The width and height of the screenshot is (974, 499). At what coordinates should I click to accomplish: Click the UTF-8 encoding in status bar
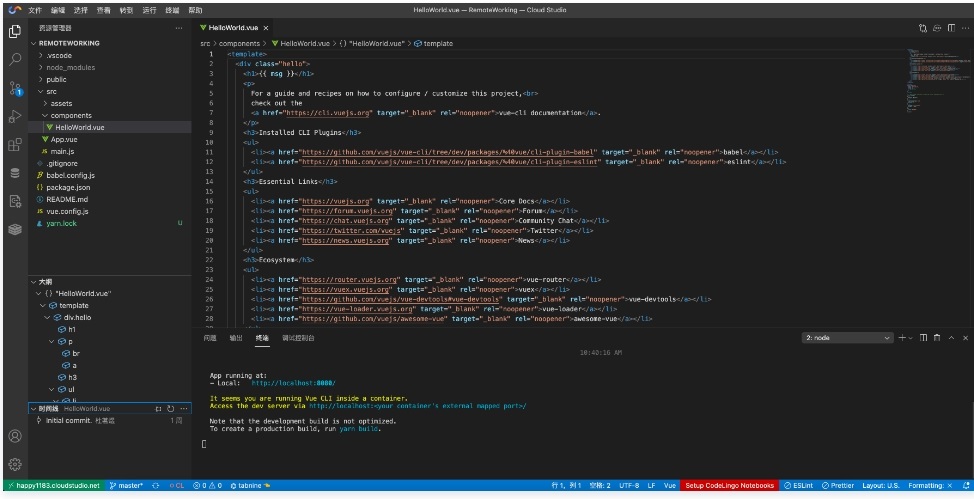(629, 485)
